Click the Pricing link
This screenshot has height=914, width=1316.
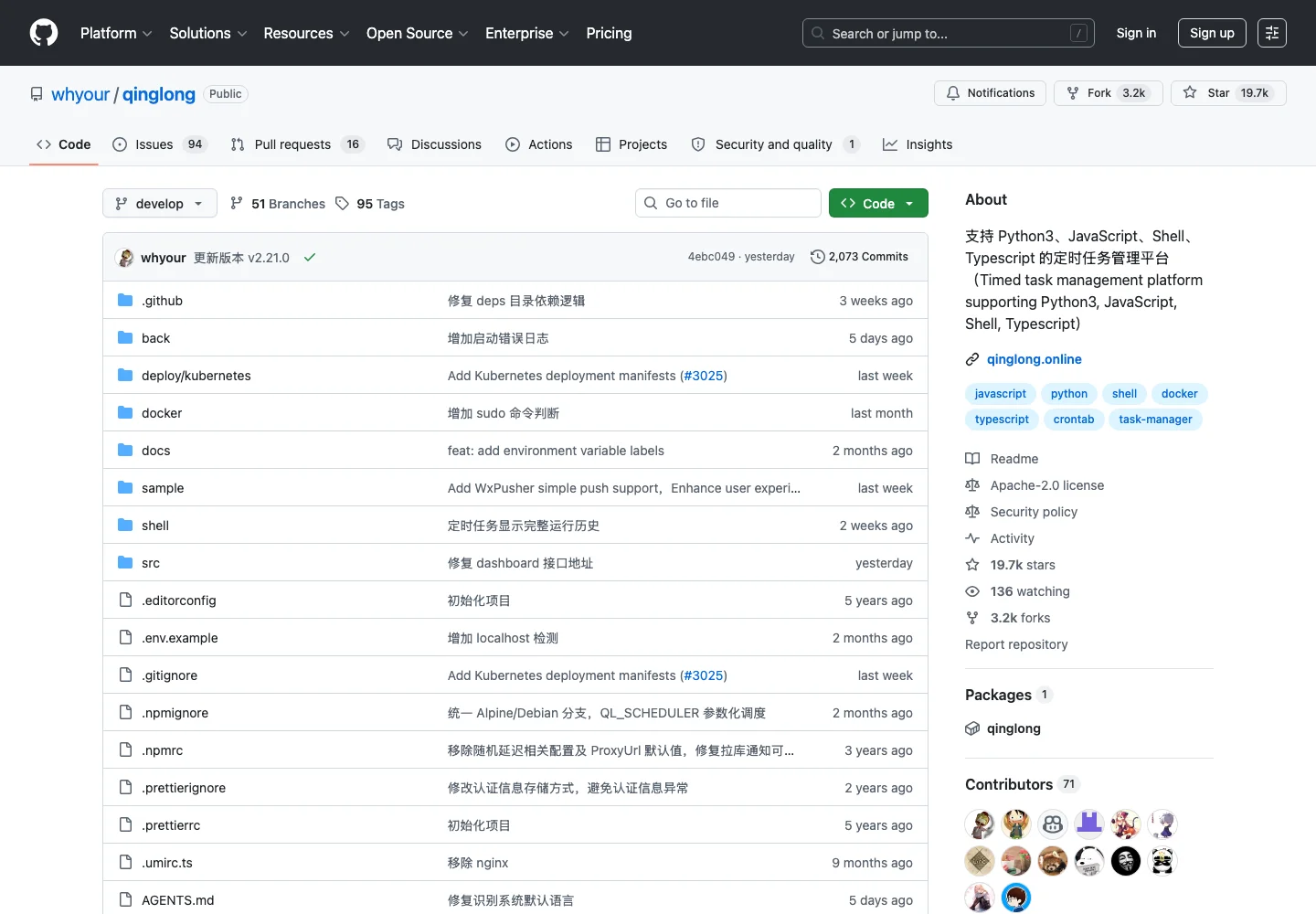(609, 33)
